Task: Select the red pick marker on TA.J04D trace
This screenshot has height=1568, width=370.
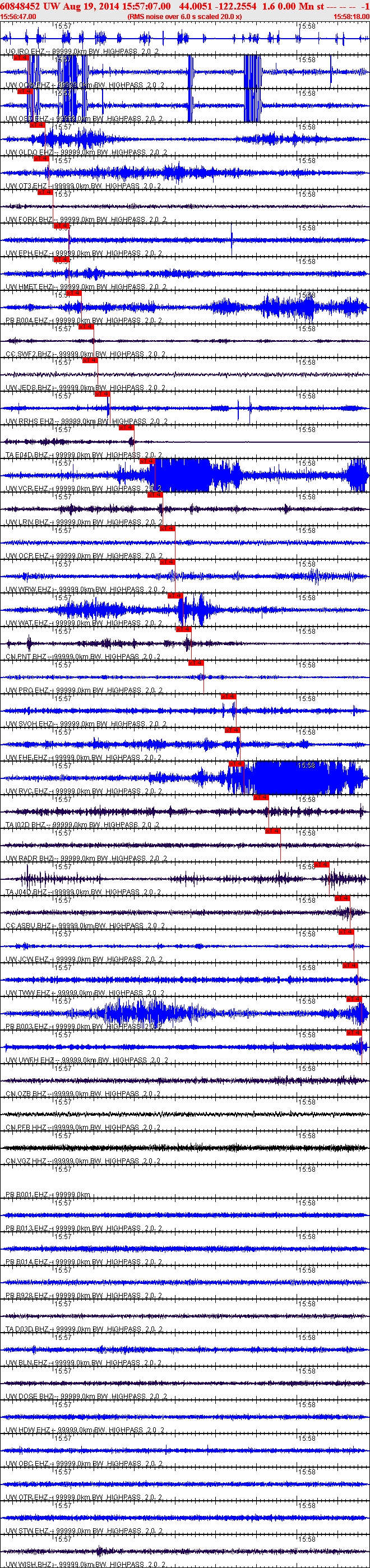Action: click(x=322, y=865)
